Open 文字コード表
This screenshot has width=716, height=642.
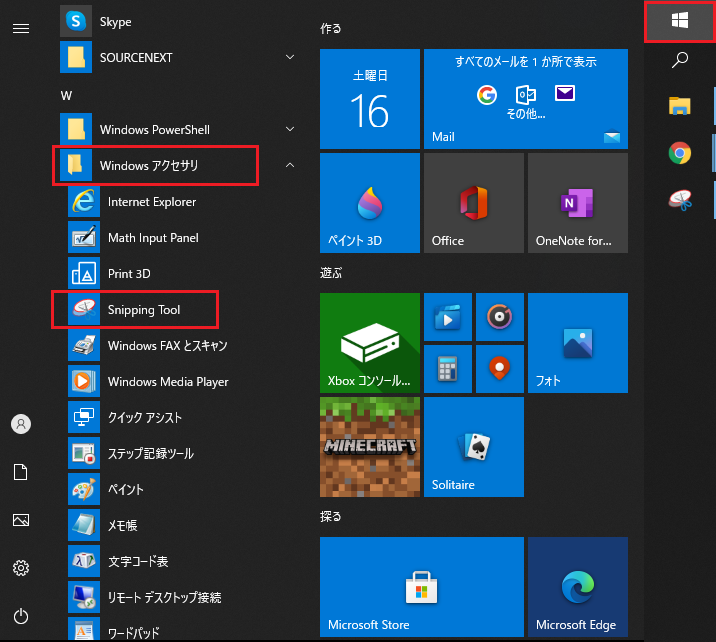tap(183, 561)
